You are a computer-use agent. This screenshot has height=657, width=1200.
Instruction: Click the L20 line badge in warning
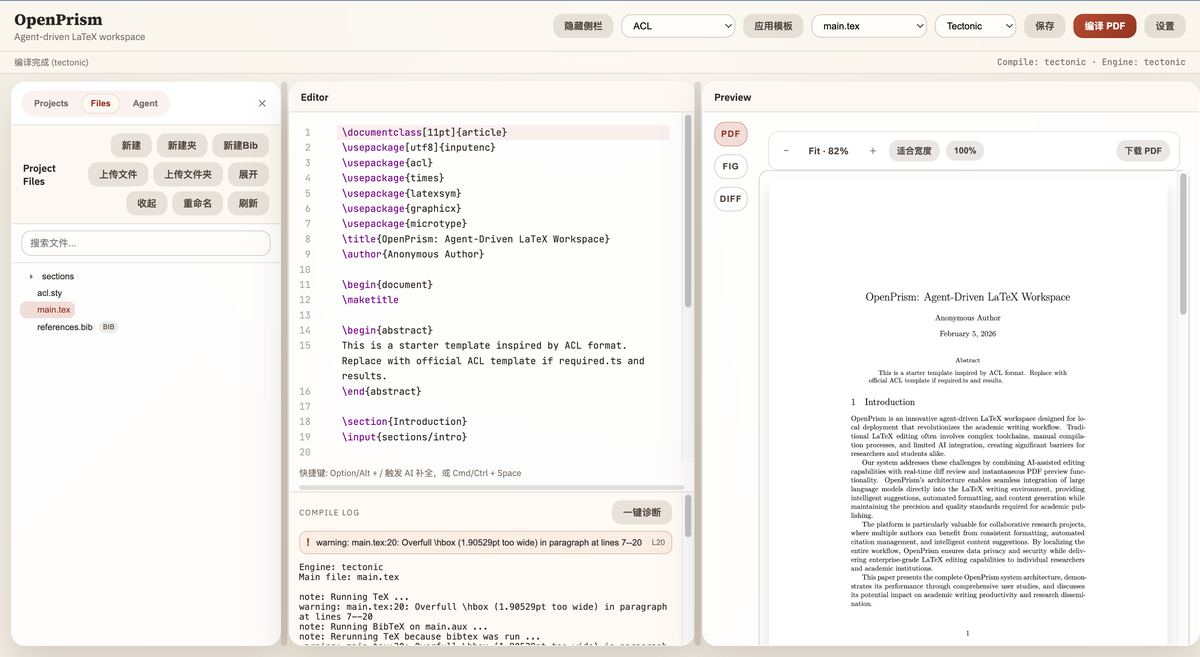658,542
